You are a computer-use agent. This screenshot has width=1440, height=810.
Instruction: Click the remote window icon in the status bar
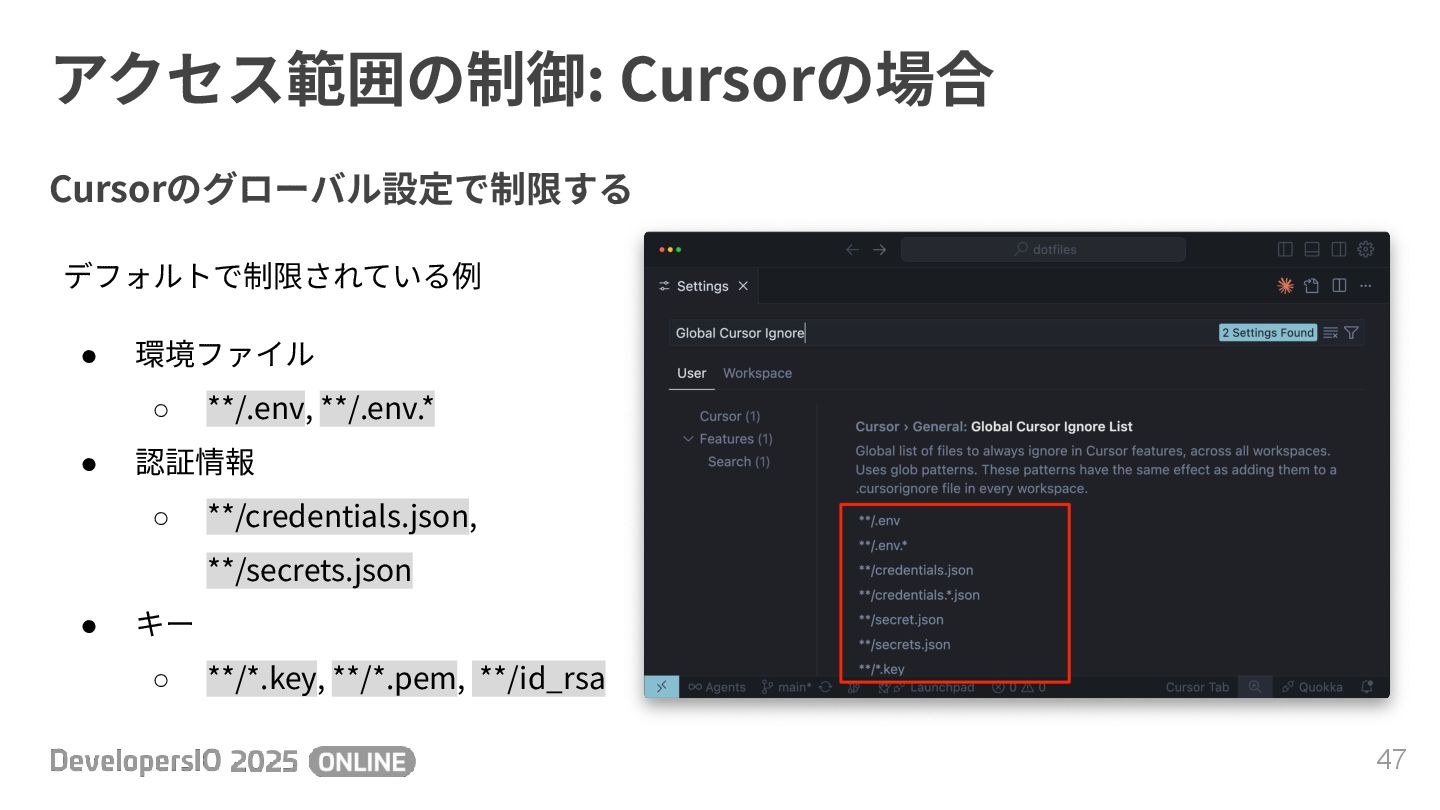(662, 687)
